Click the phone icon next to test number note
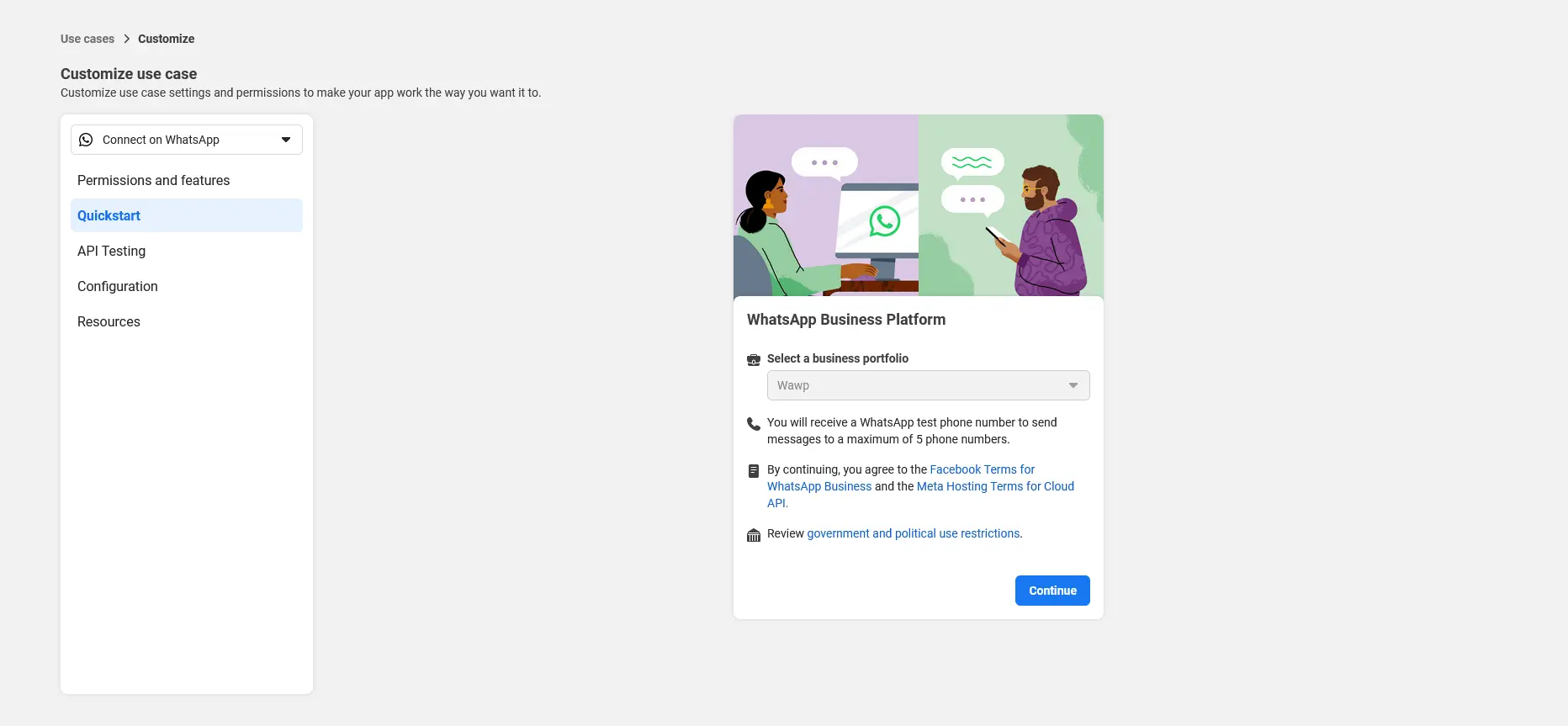The image size is (1568, 726). click(754, 424)
